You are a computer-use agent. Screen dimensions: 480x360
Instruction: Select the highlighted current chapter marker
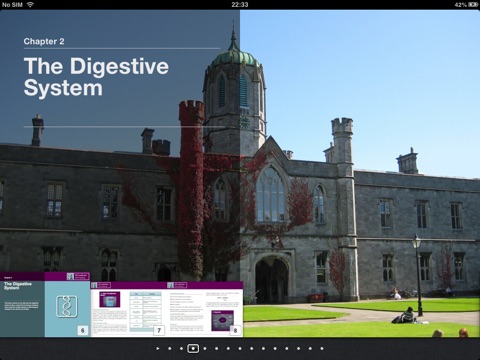point(193,349)
